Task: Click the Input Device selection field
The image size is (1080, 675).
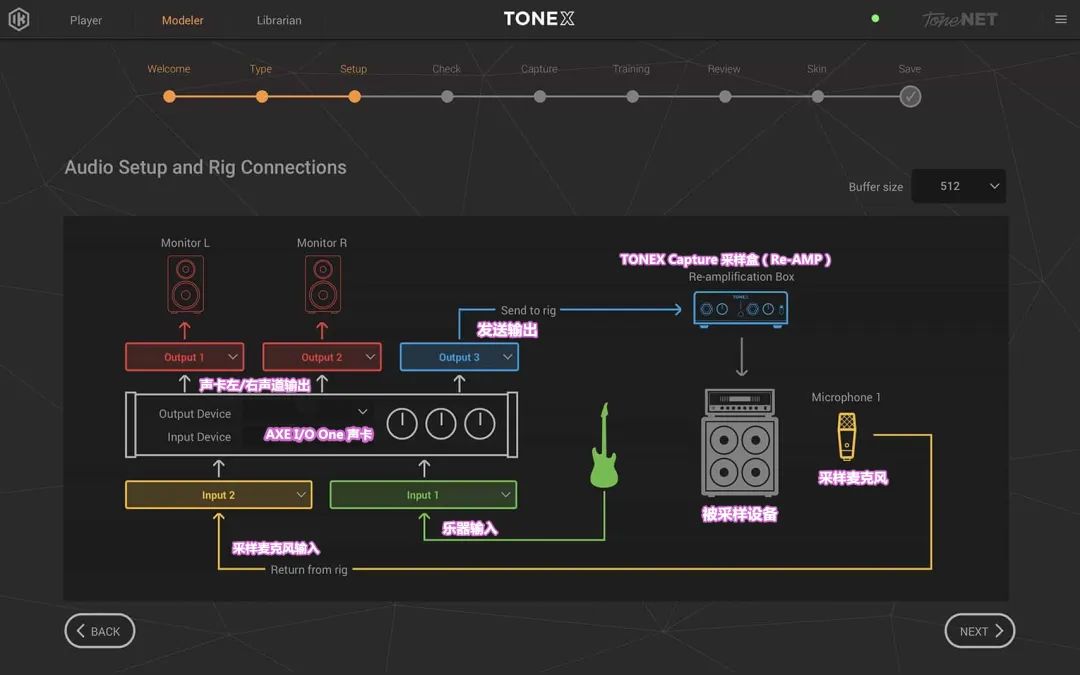Action: pos(307,436)
